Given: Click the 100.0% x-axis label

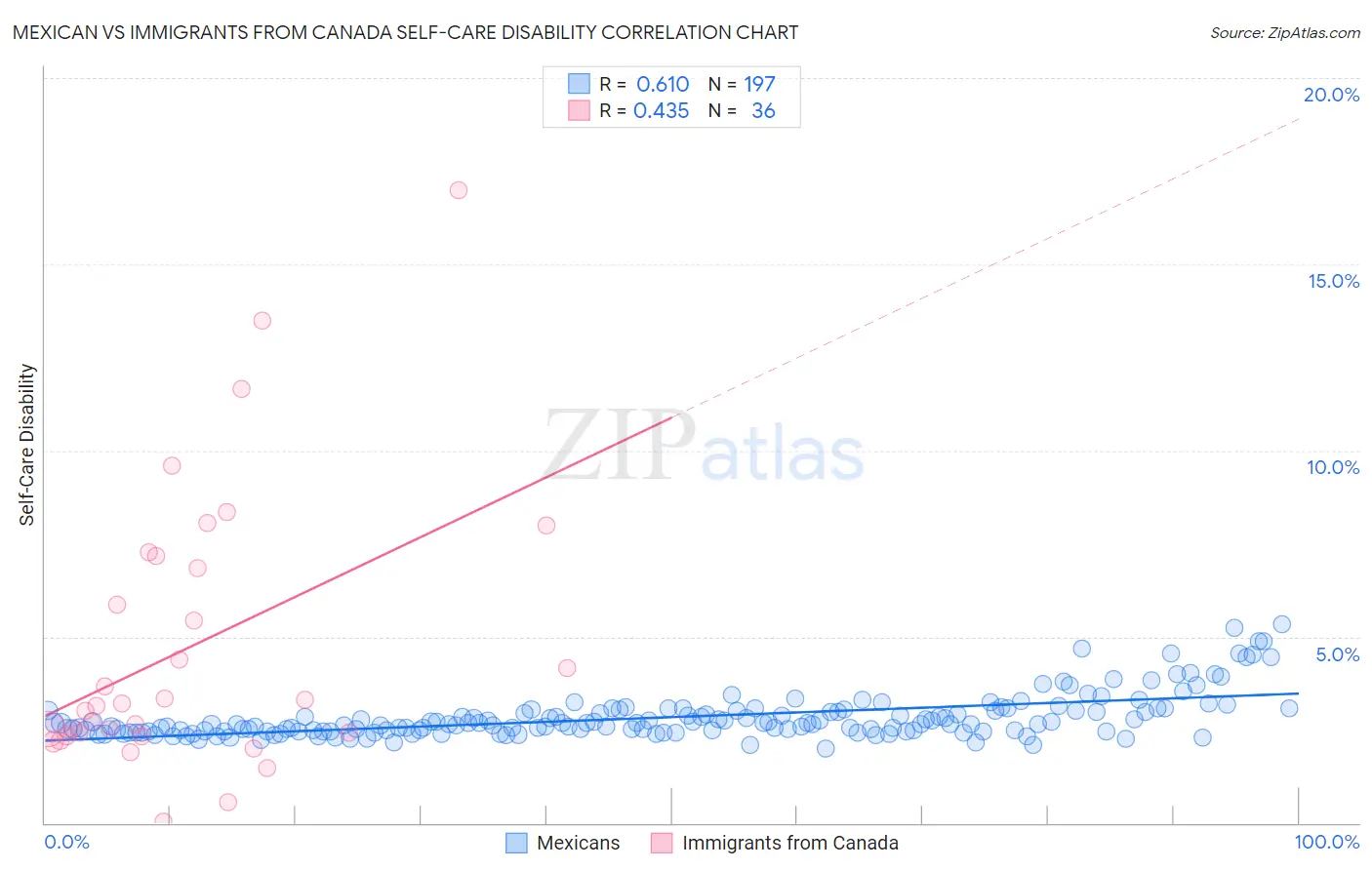Looking at the screenshot, I should coord(1327,842).
